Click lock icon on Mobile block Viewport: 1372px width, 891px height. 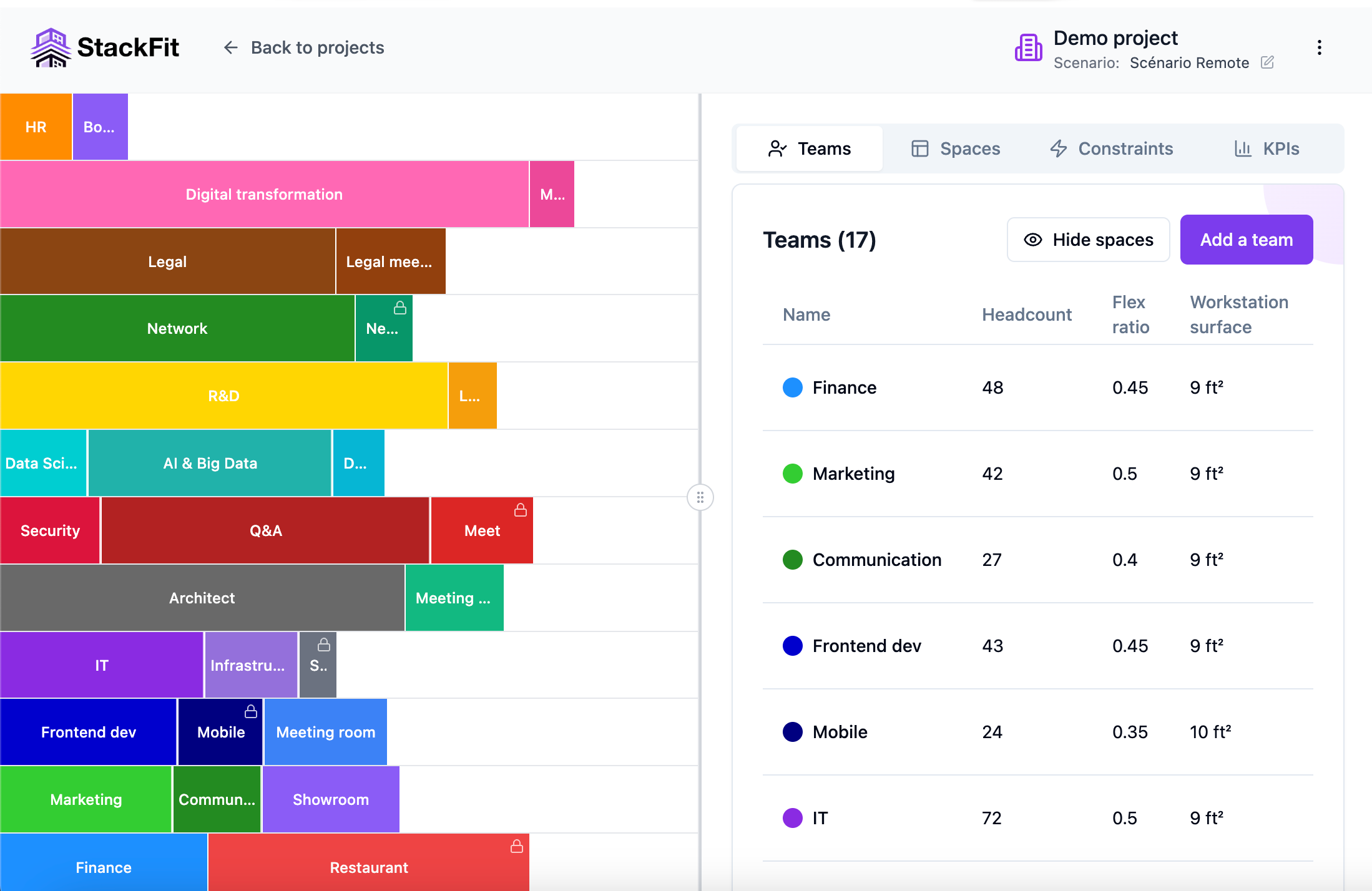click(251, 711)
